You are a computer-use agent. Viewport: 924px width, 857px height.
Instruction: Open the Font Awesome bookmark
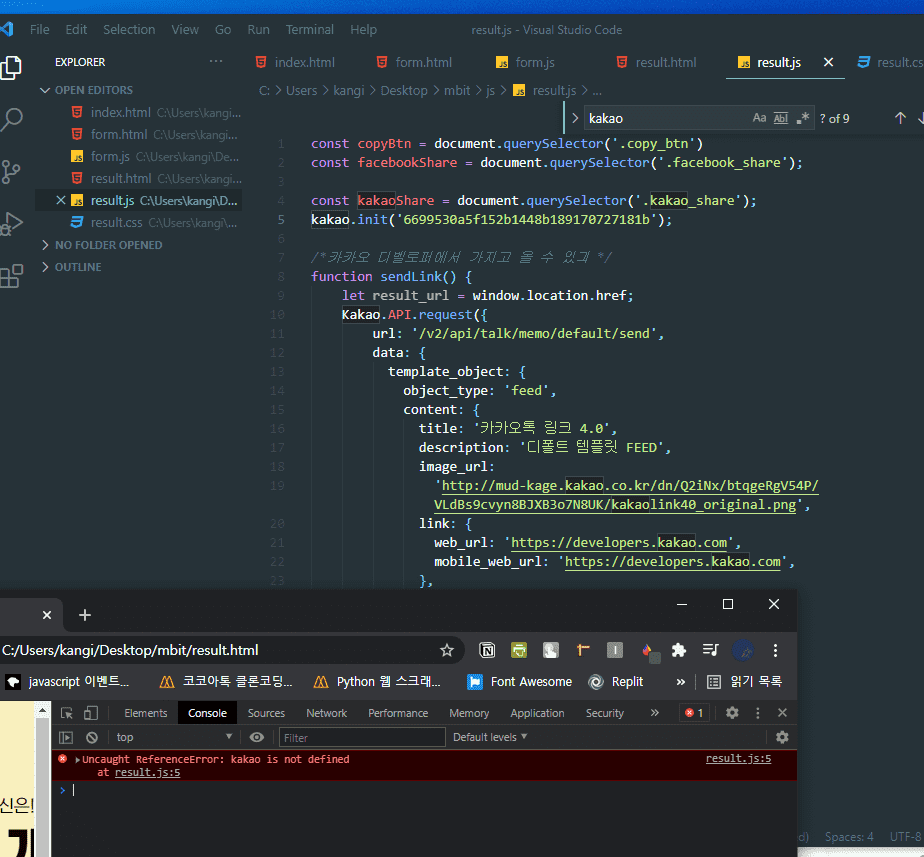pyautogui.click(x=520, y=682)
